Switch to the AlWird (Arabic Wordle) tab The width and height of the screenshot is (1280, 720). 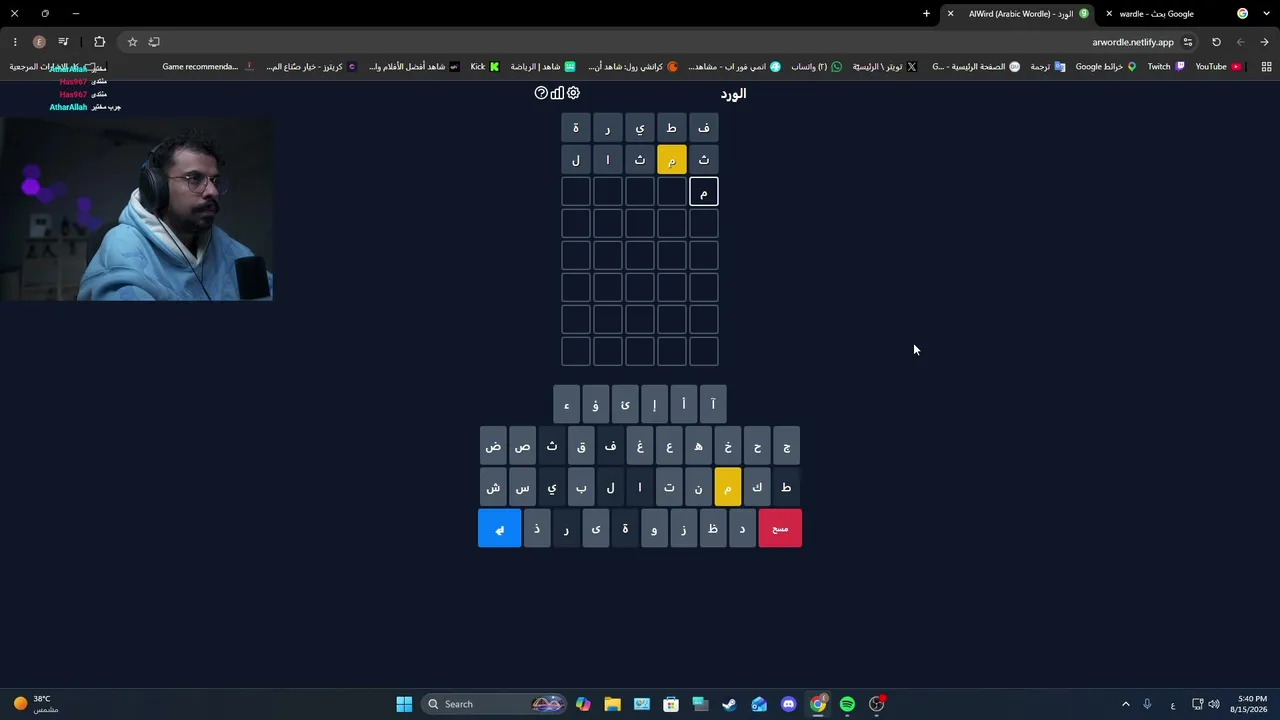pos(1020,14)
